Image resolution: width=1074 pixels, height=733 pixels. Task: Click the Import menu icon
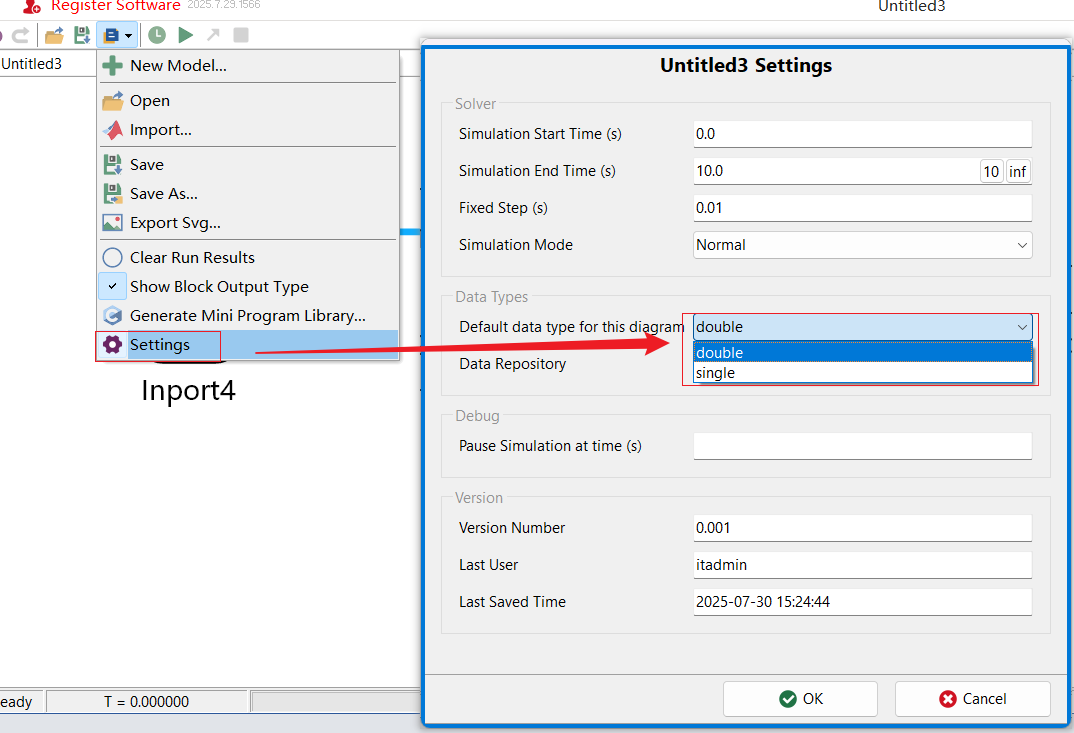point(112,129)
